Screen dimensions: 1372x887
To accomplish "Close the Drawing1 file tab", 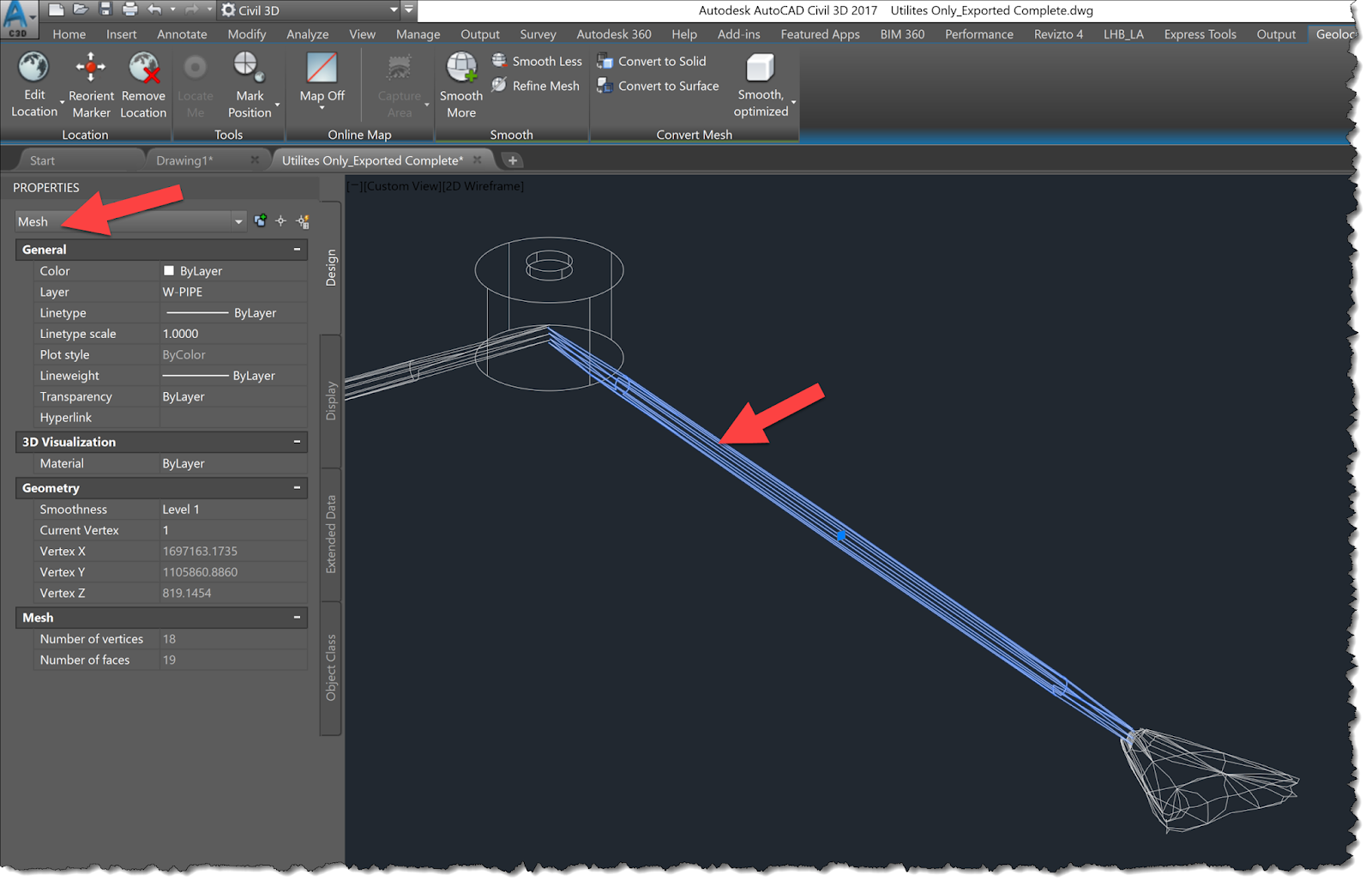I will (255, 160).
